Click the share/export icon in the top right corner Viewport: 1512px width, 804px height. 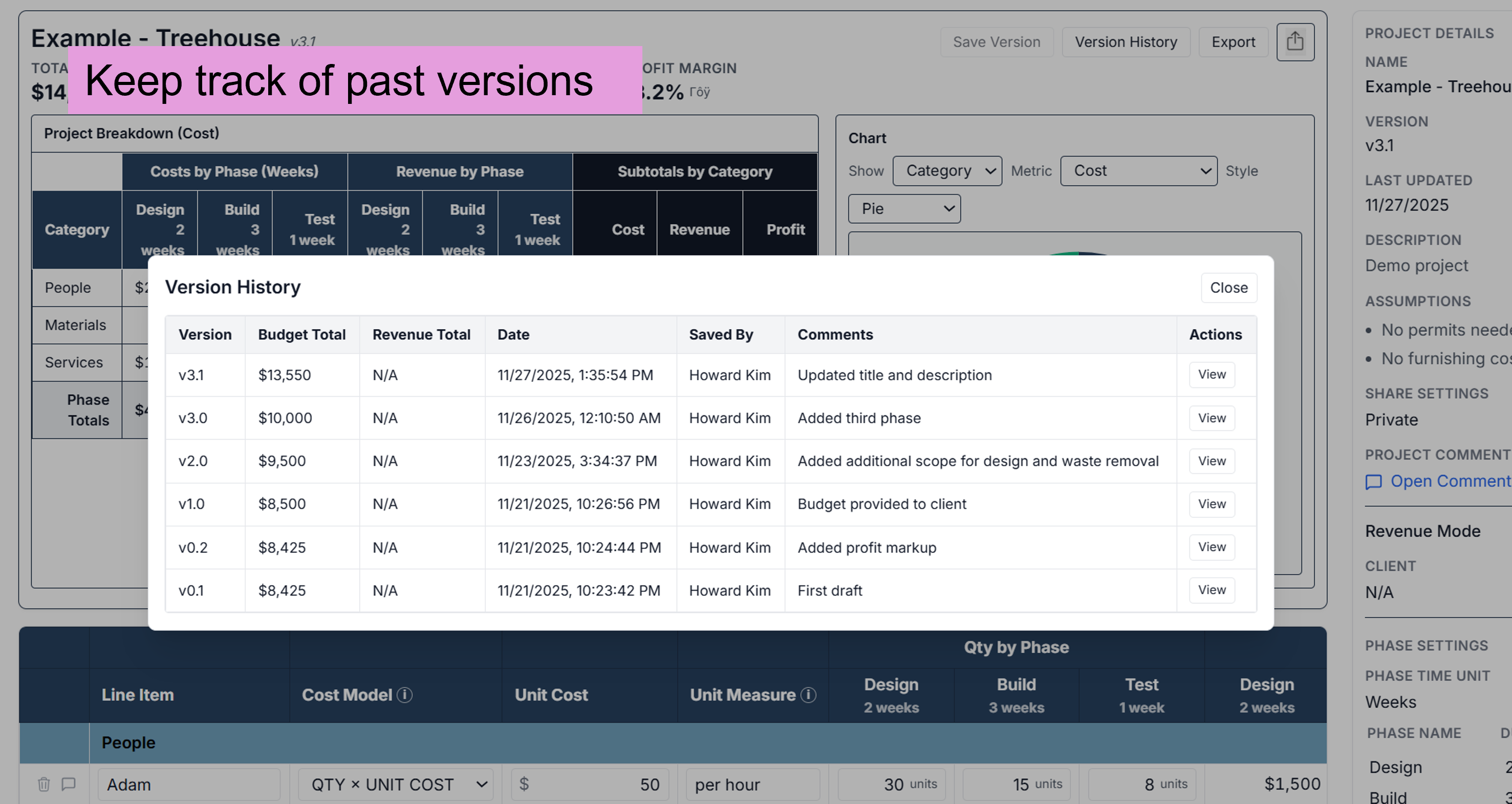(1295, 41)
